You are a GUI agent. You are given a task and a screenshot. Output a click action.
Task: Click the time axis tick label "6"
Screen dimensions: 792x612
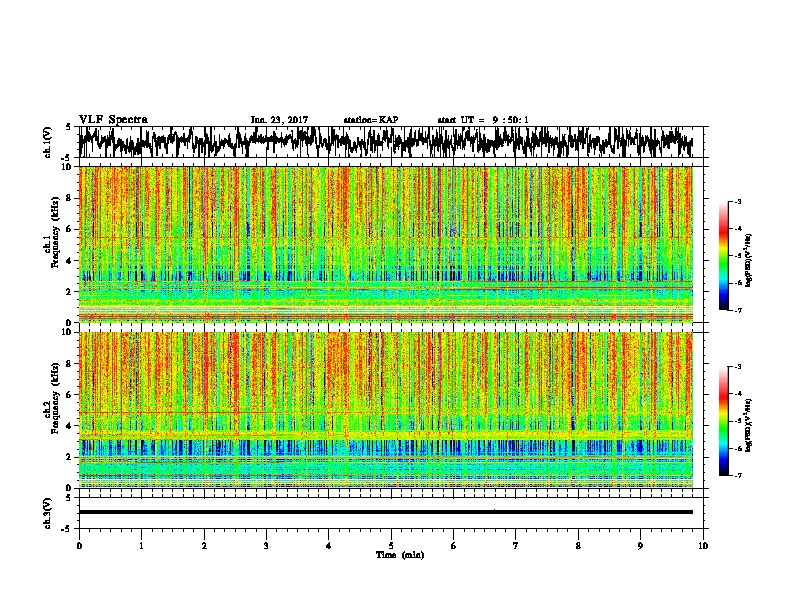pos(454,546)
